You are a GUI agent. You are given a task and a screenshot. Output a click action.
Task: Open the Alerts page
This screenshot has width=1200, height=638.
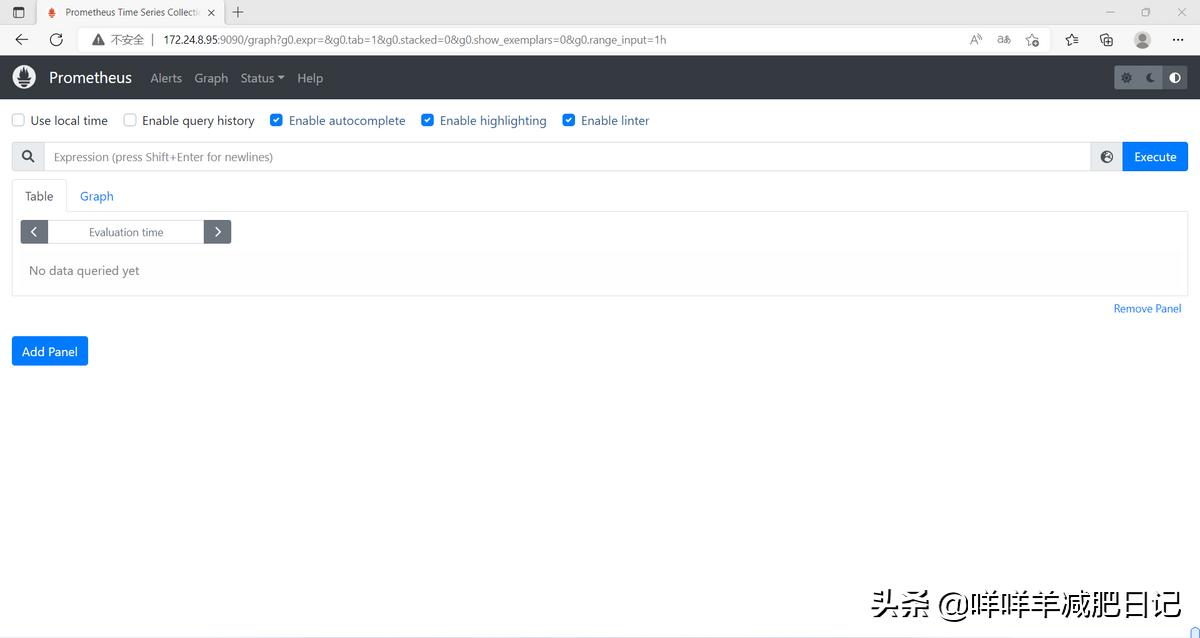(x=166, y=78)
